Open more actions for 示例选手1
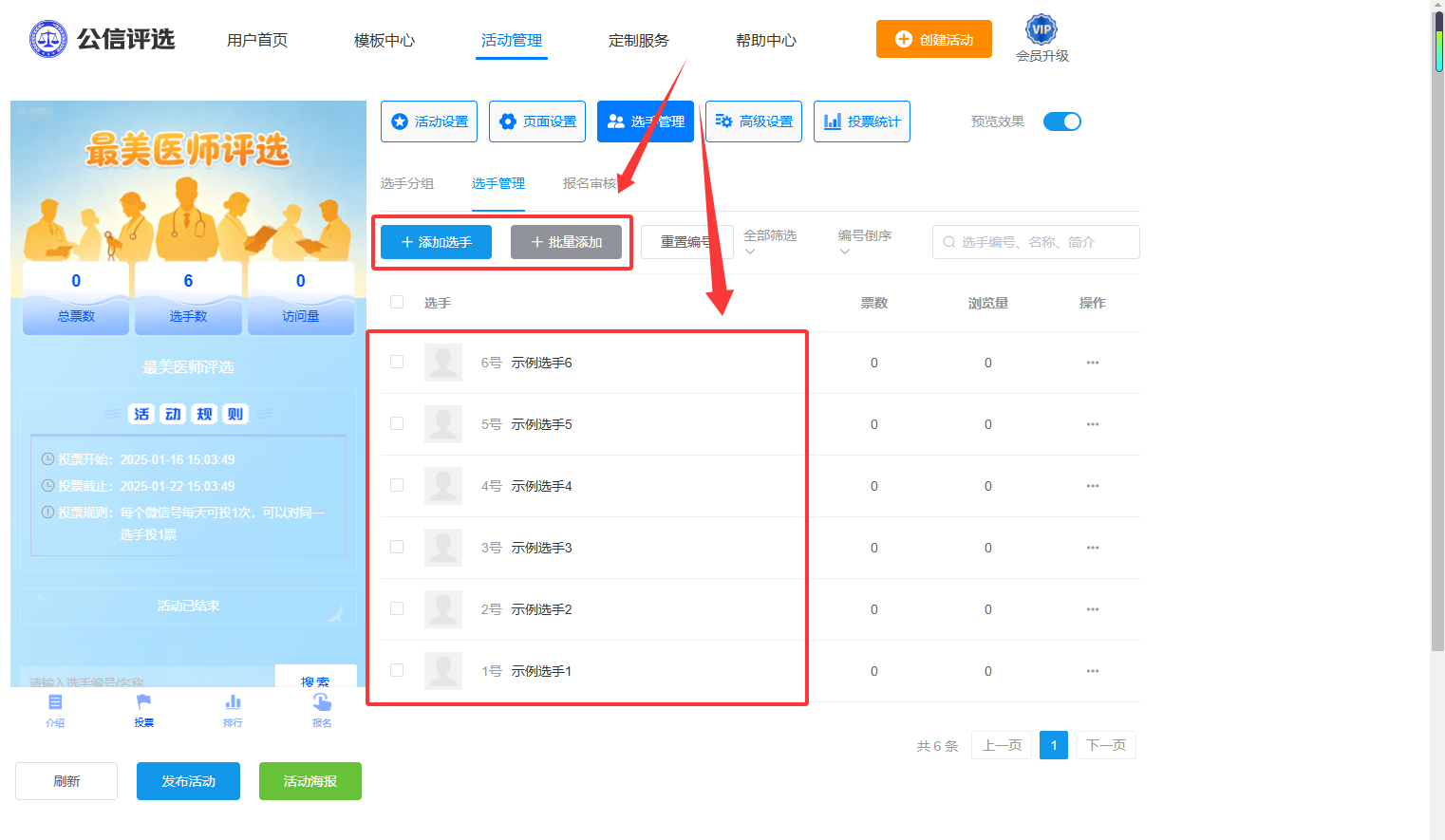 click(x=1093, y=671)
